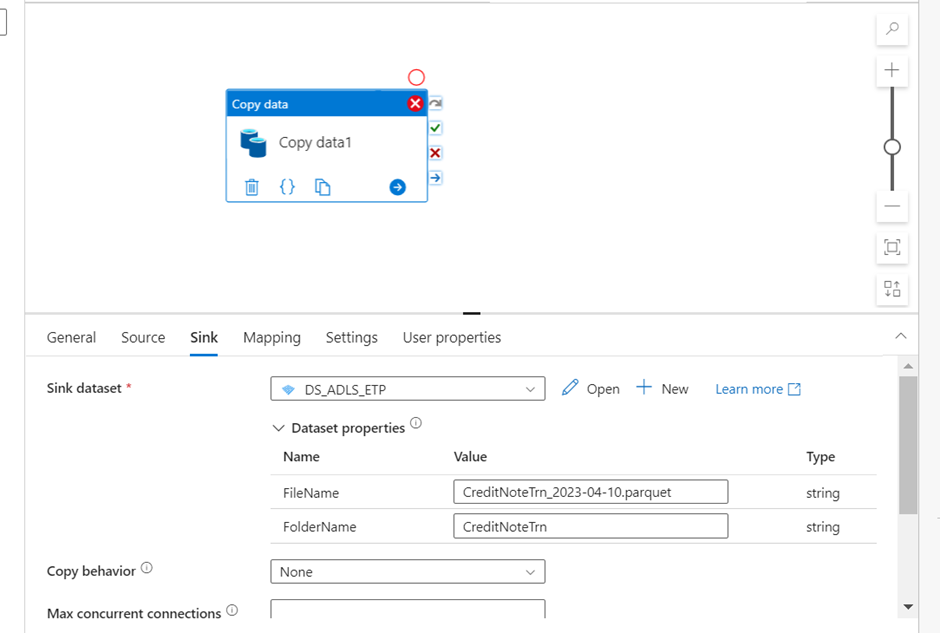Viewport: 940px width, 633px height.
Task: Open the General tab
Action: pos(71,337)
